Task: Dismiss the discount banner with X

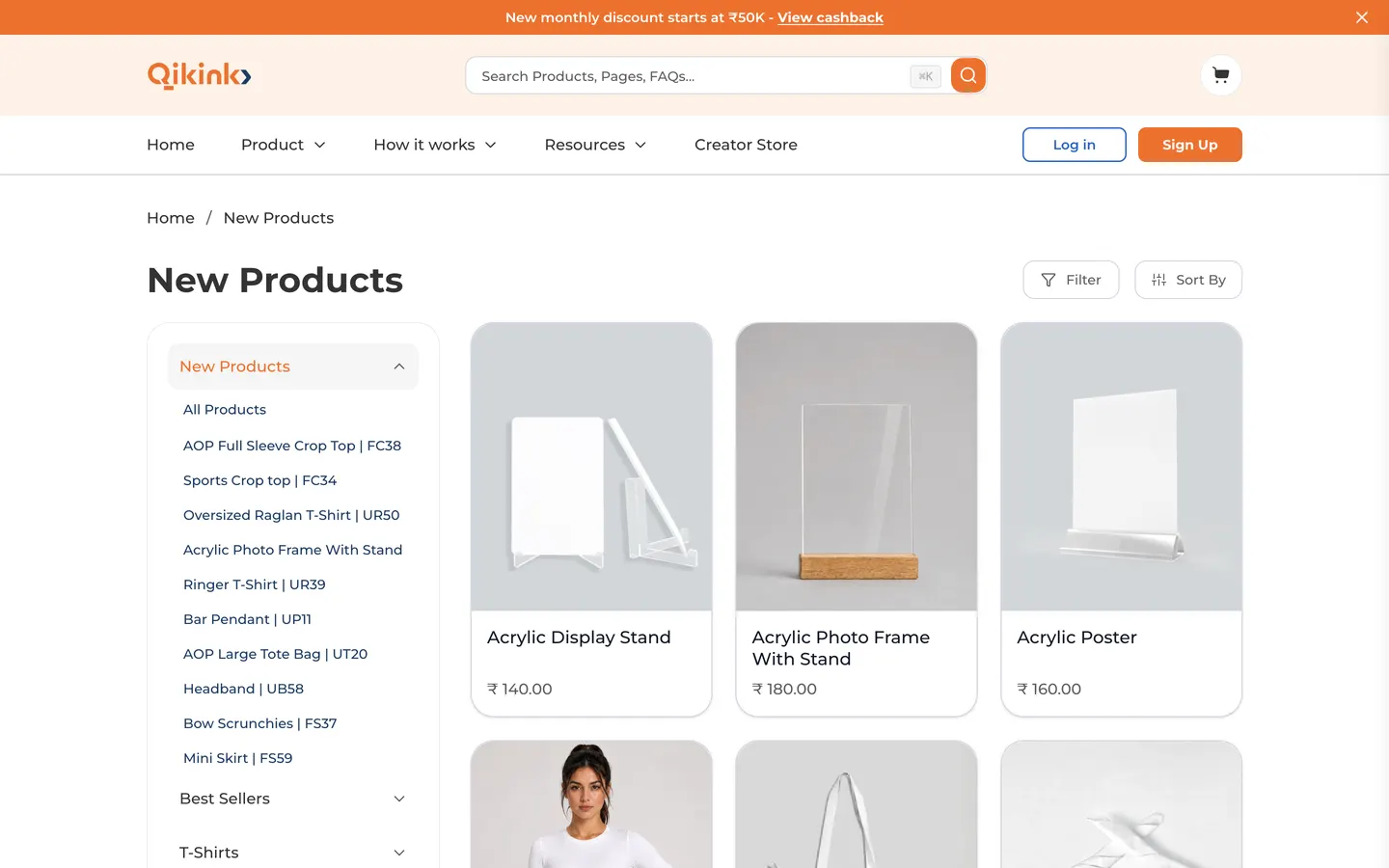Action: 1362,17
